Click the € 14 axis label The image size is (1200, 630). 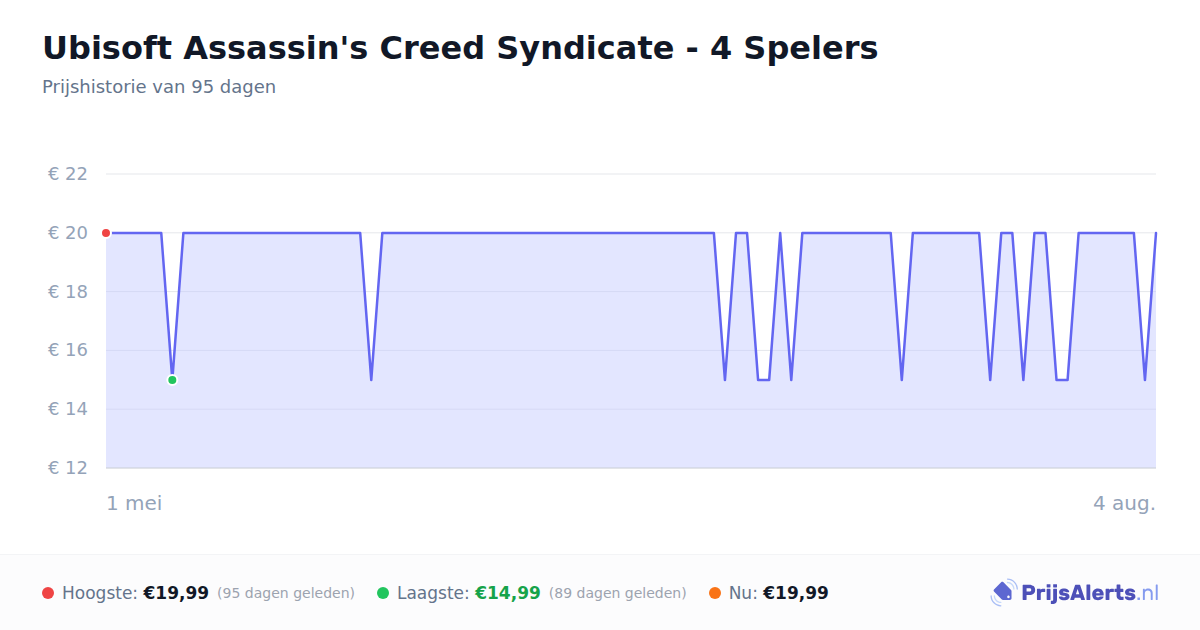[x=68, y=409]
